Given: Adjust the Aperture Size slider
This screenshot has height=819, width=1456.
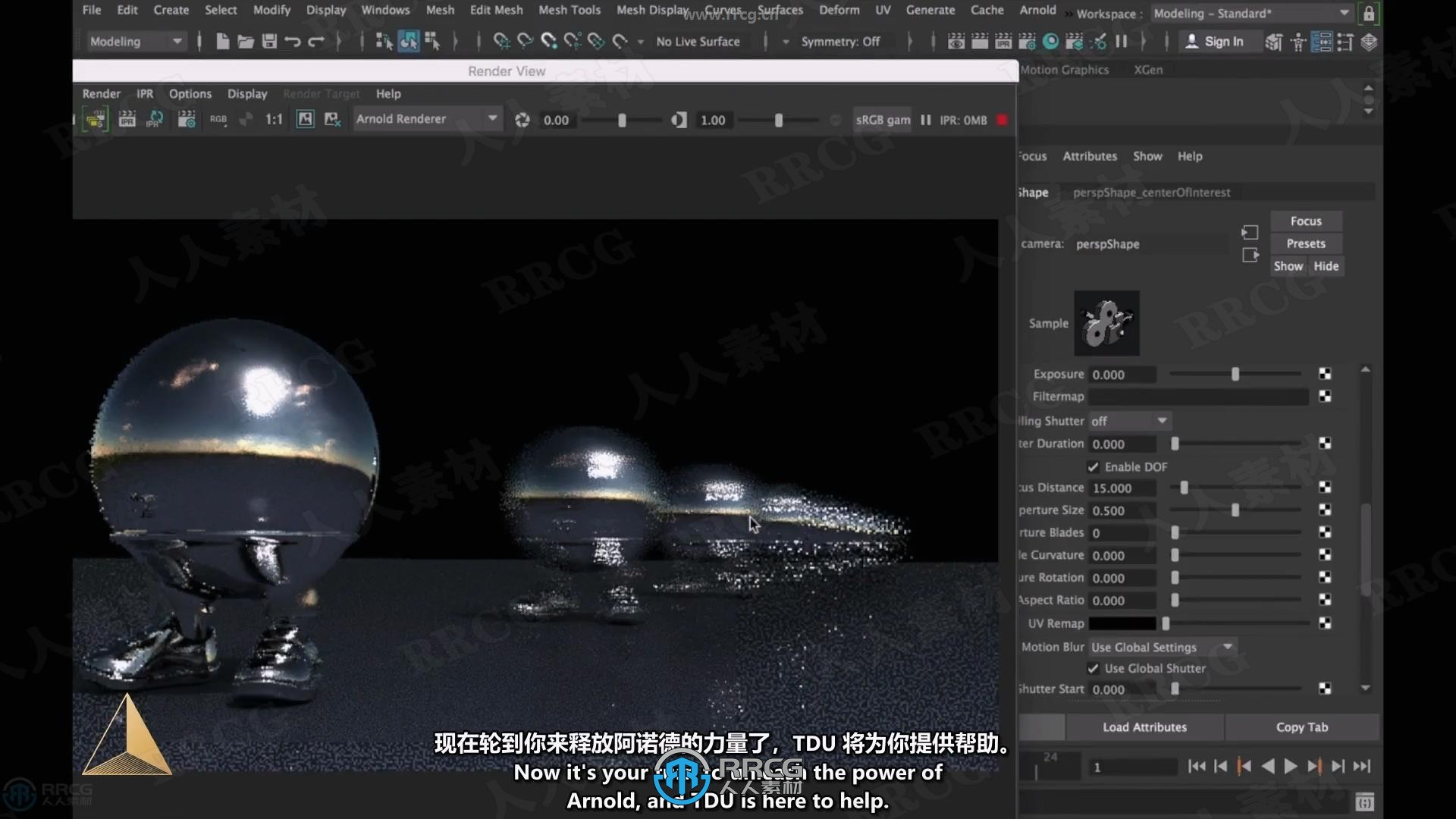Looking at the screenshot, I should (1235, 510).
